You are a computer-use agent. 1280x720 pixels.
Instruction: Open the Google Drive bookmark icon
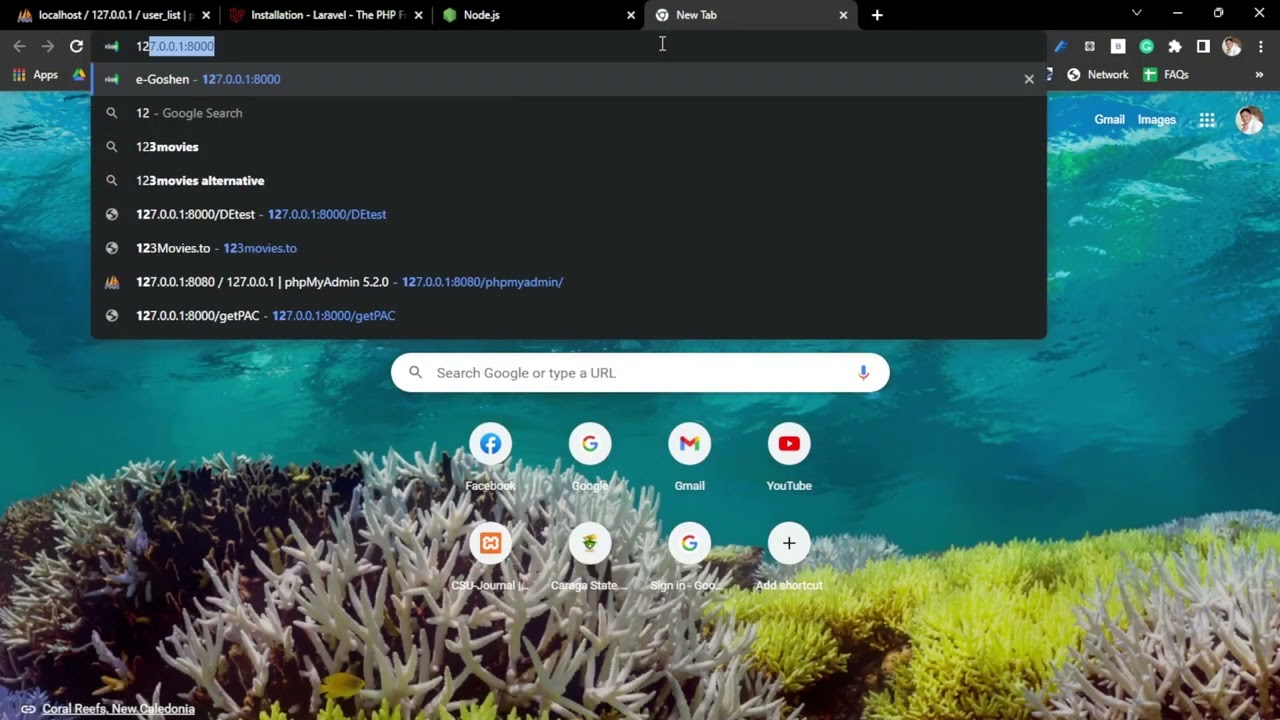79,75
